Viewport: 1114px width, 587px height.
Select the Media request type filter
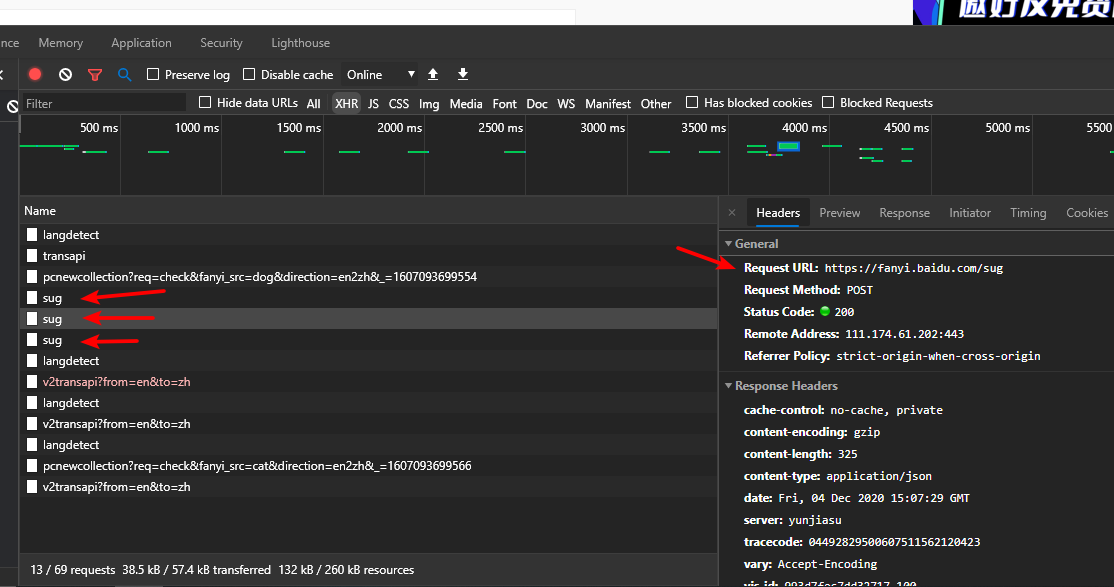pyautogui.click(x=466, y=104)
